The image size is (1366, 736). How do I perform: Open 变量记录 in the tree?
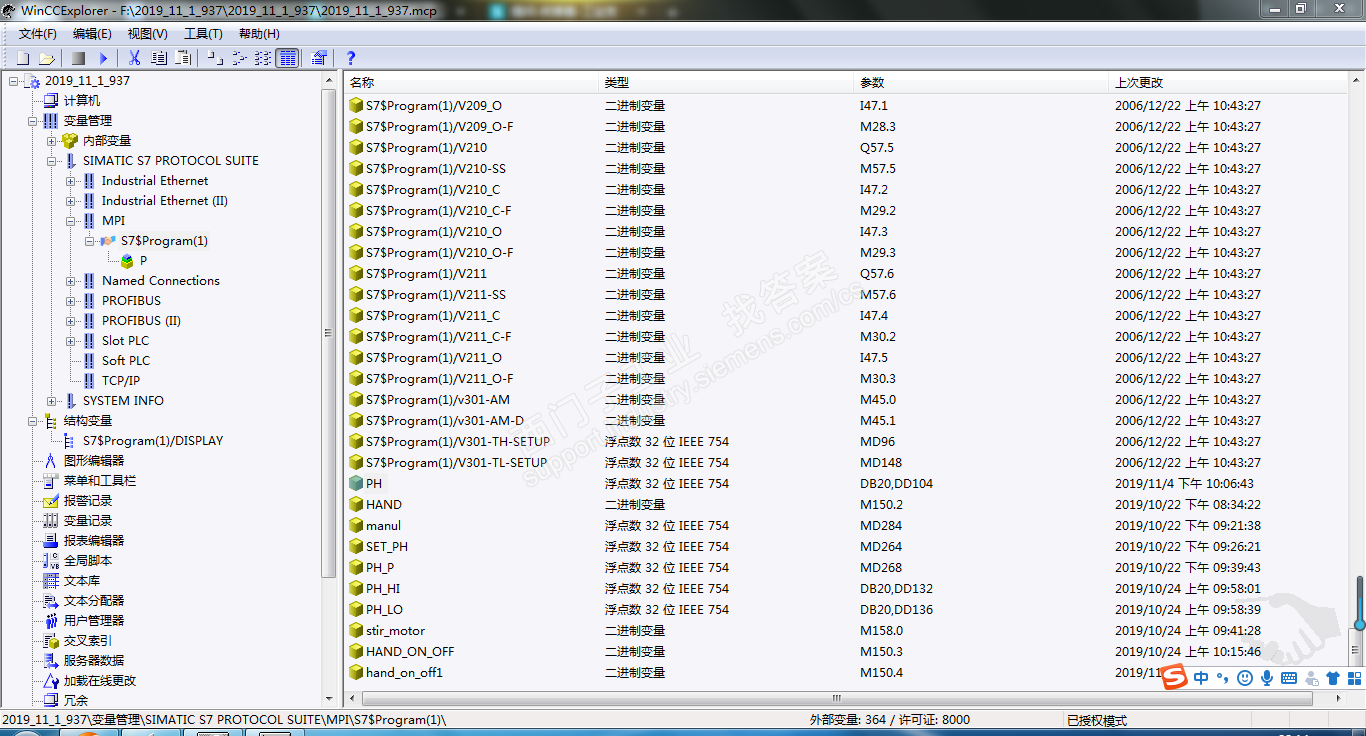coord(88,521)
